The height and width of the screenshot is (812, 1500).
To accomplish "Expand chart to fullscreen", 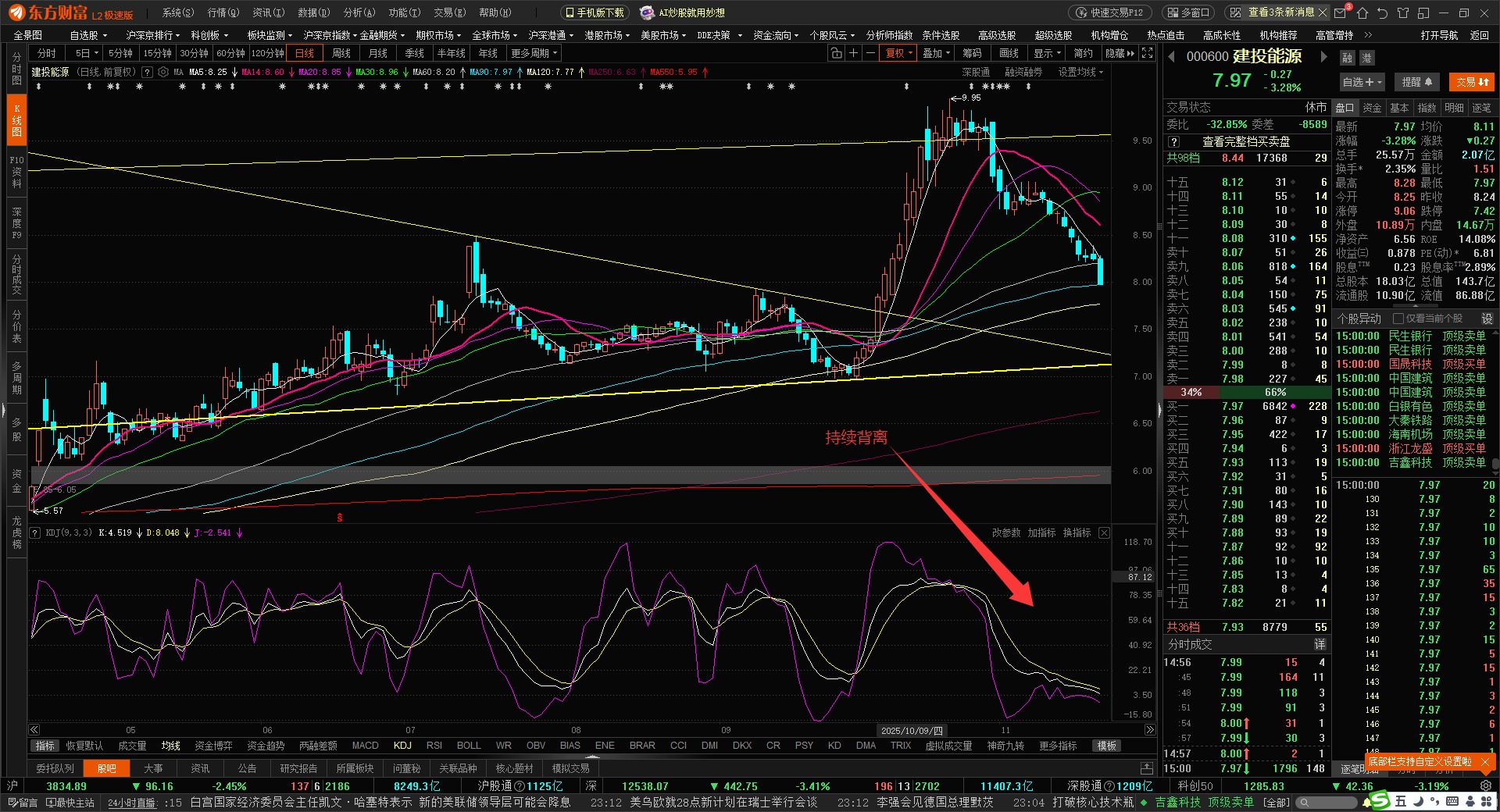I will click(x=1147, y=53).
